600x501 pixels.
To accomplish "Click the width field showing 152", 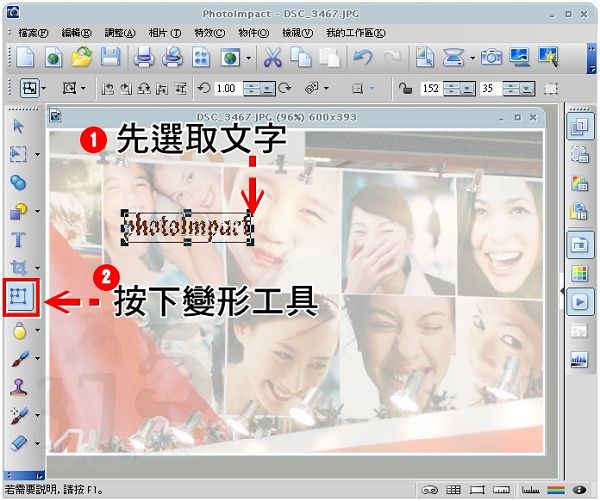I will click(431, 89).
